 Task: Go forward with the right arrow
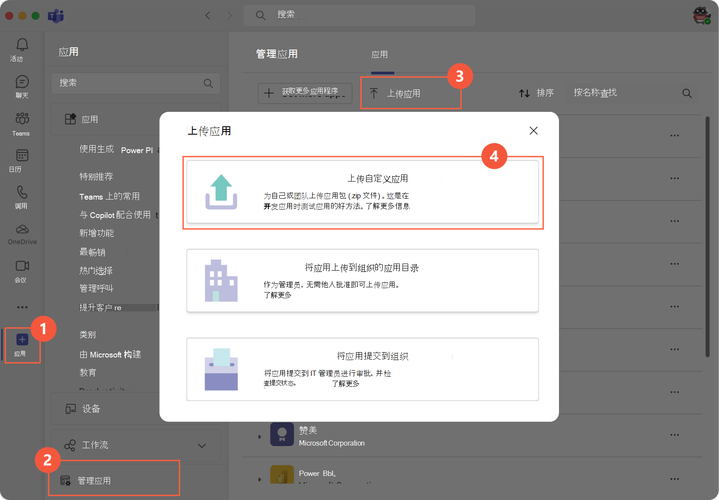(x=229, y=16)
